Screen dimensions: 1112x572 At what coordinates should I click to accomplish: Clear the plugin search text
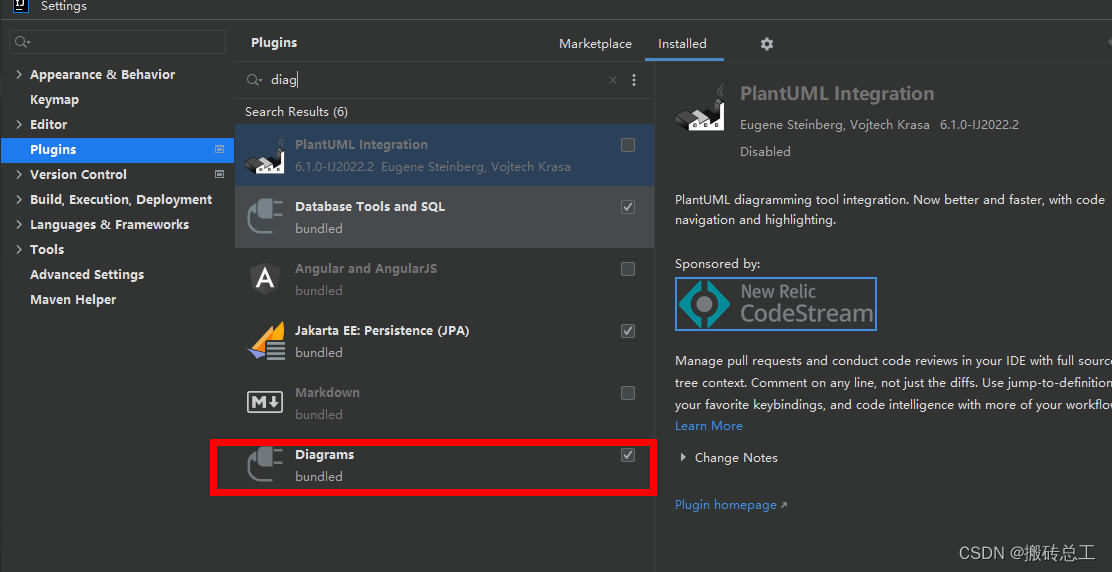tap(613, 80)
